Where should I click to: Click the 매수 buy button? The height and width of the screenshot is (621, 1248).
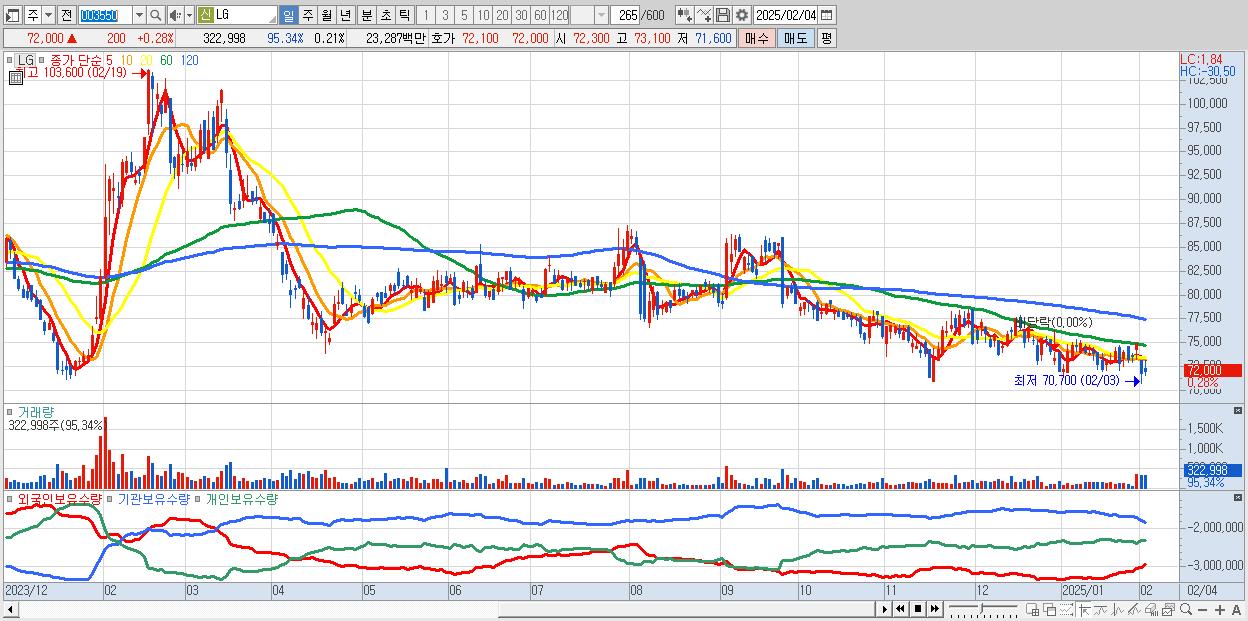pos(757,38)
